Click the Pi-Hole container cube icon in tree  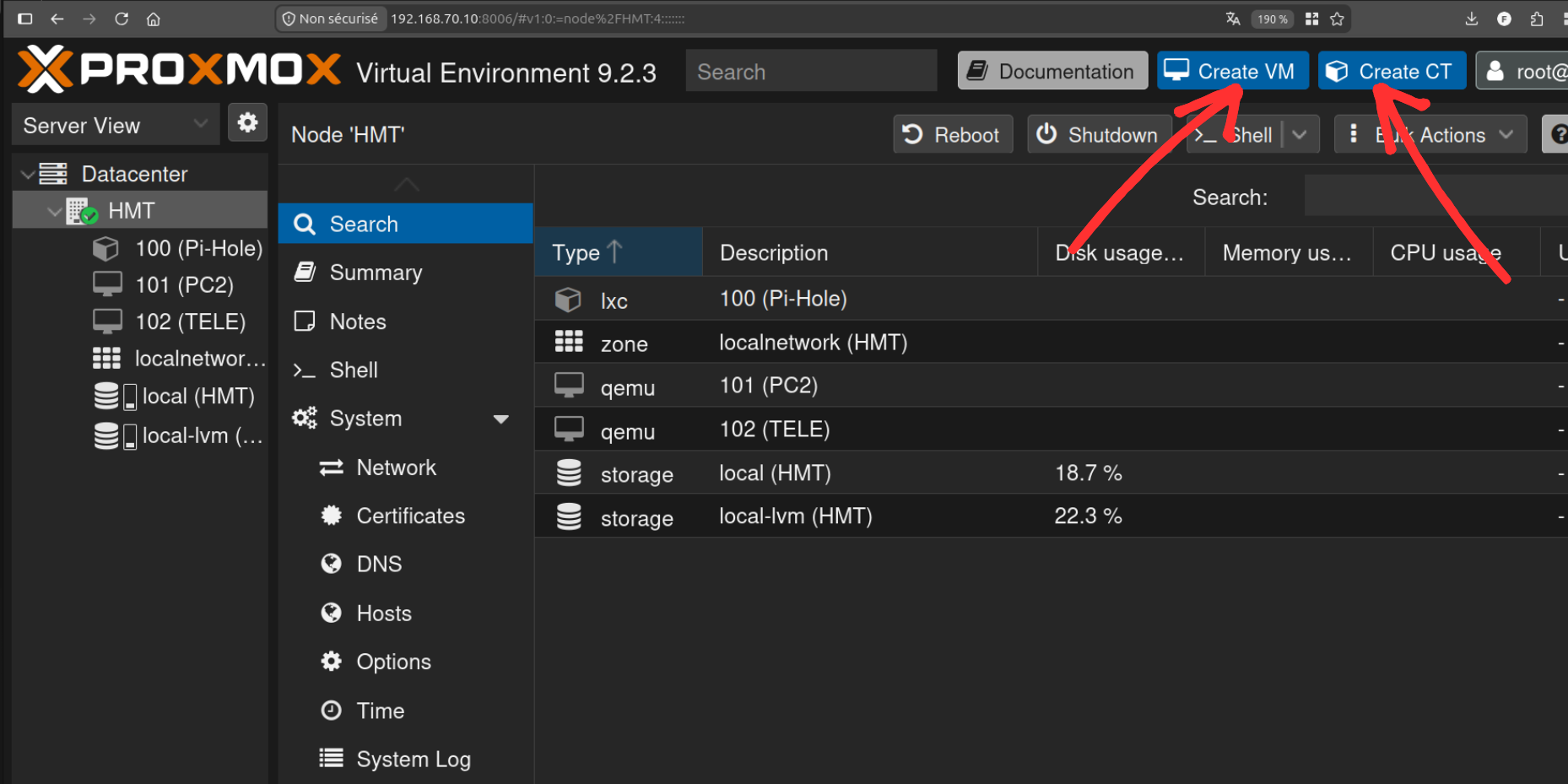tap(105, 248)
